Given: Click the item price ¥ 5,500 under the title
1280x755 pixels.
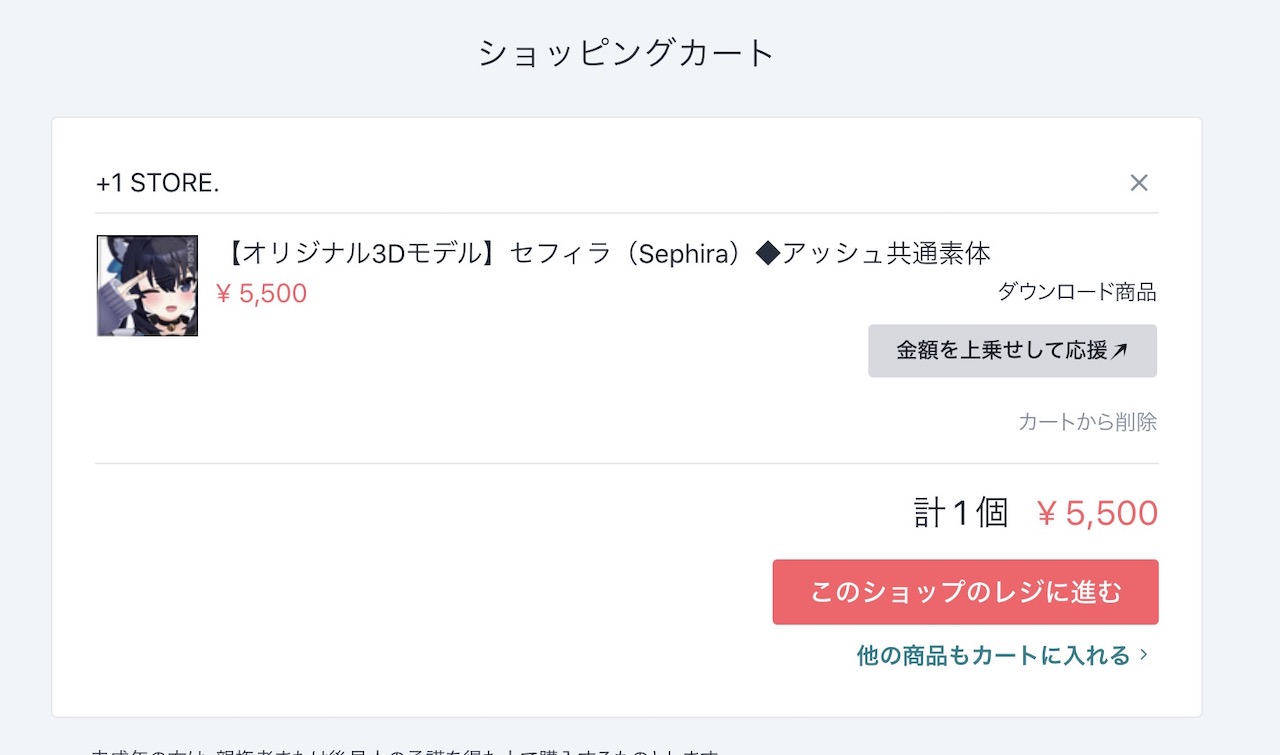Looking at the screenshot, I should tap(262, 294).
